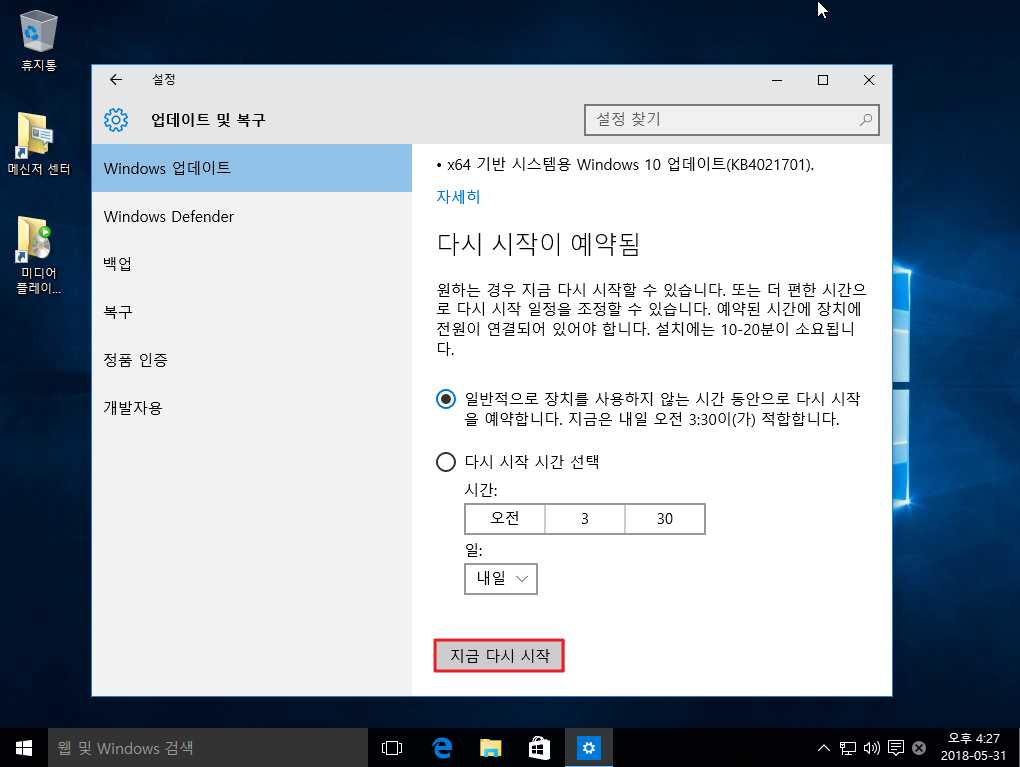The image size is (1020, 767).
Task: Open Action Center notifications icon
Action: (896, 748)
